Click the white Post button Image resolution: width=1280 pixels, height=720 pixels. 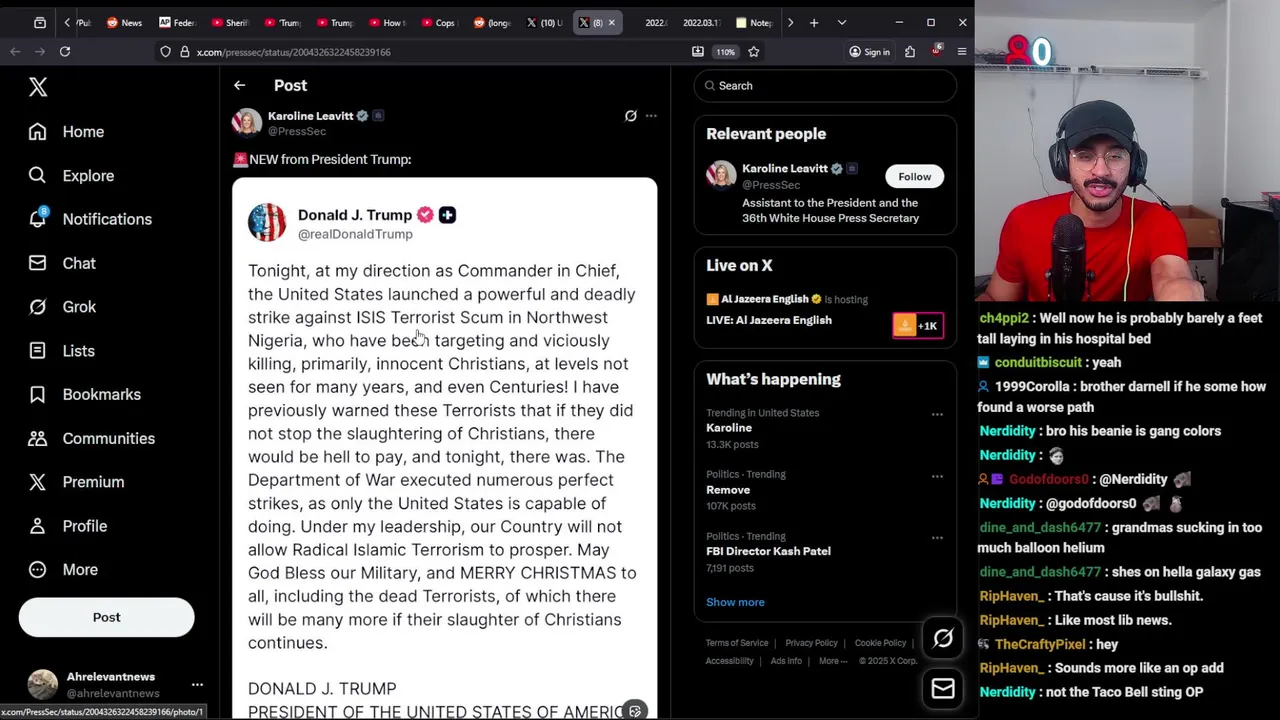pyautogui.click(x=106, y=617)
